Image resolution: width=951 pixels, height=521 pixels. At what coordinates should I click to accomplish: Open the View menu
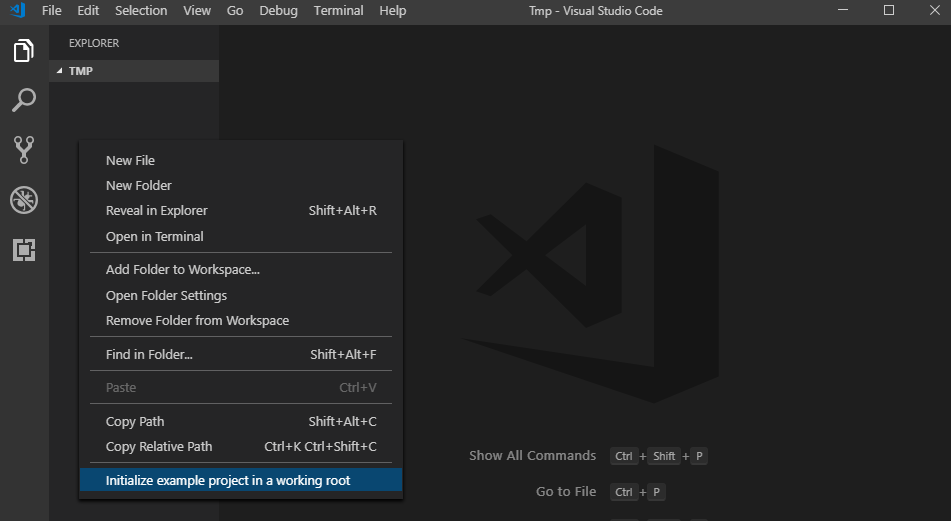click(x=197, y=10)
